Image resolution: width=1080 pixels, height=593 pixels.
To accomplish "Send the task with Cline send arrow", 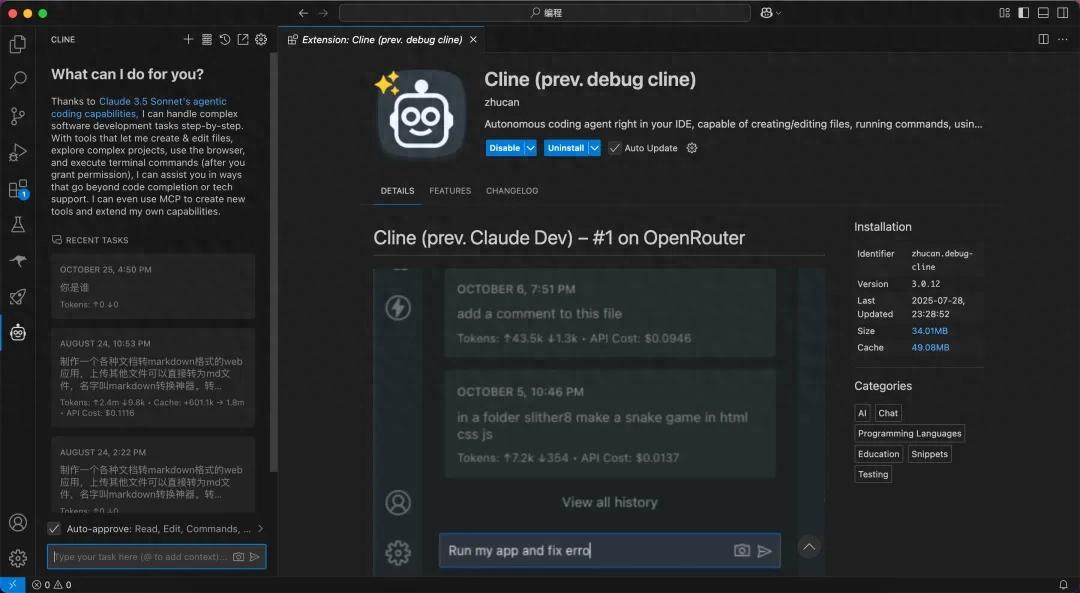I will click(255, 556).
